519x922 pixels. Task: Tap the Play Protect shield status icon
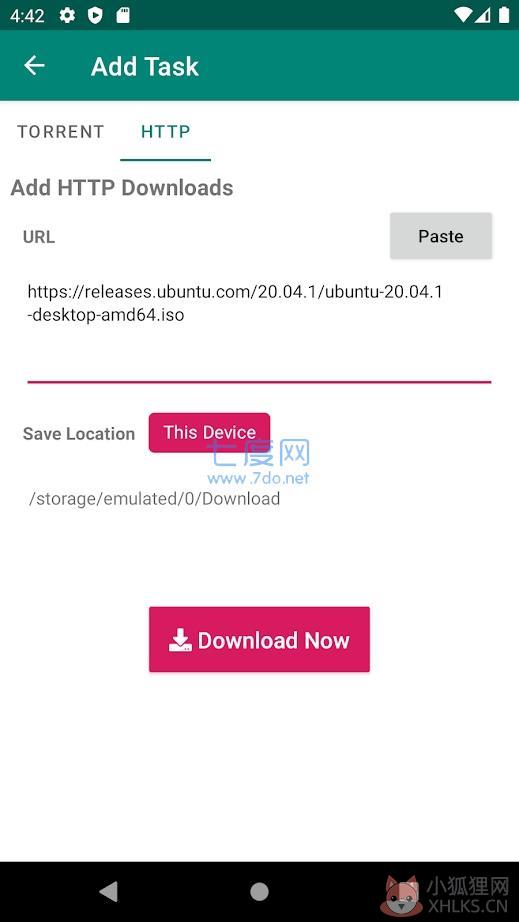(x=95, y=15)
